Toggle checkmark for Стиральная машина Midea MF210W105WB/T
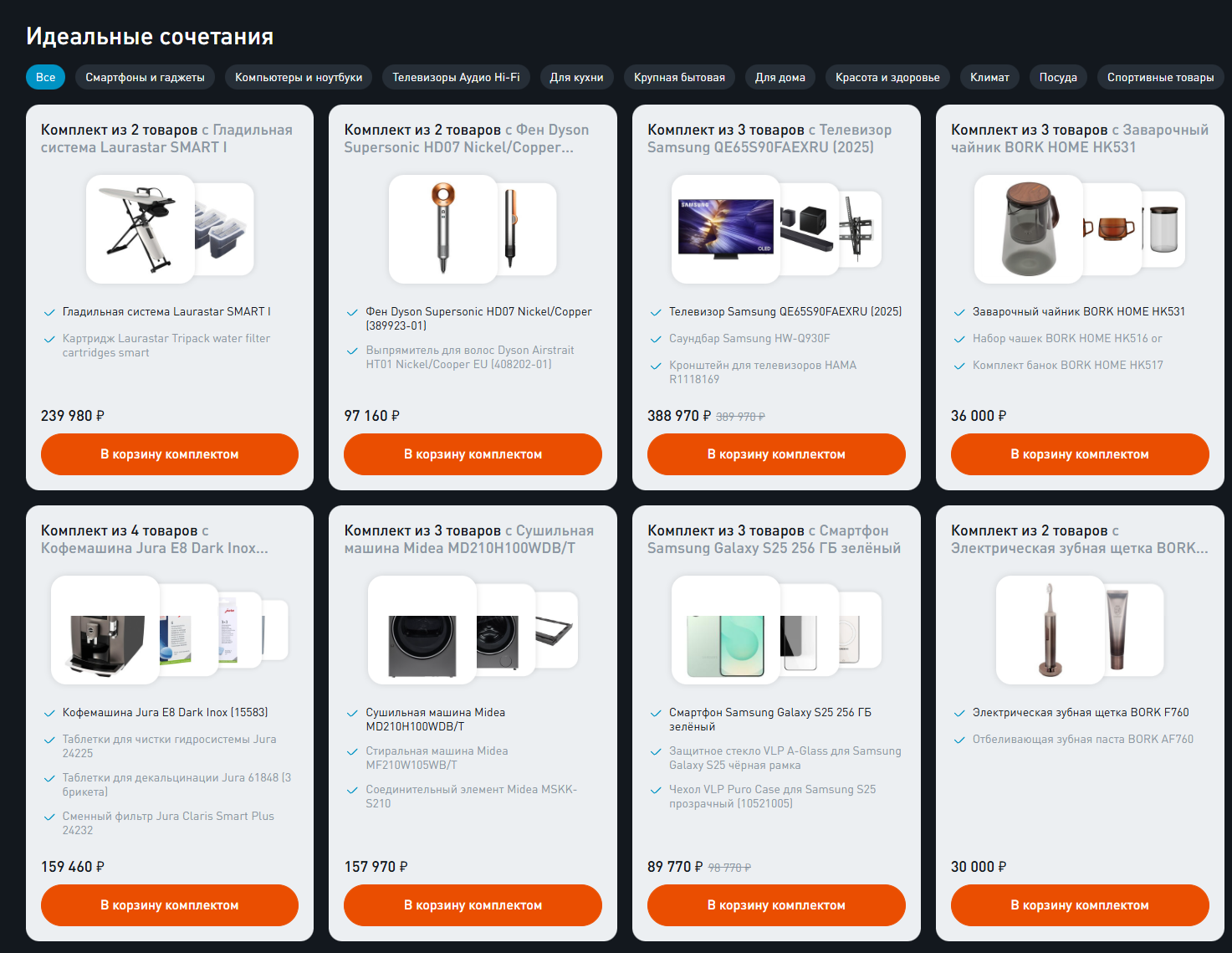 pos(353,751)
